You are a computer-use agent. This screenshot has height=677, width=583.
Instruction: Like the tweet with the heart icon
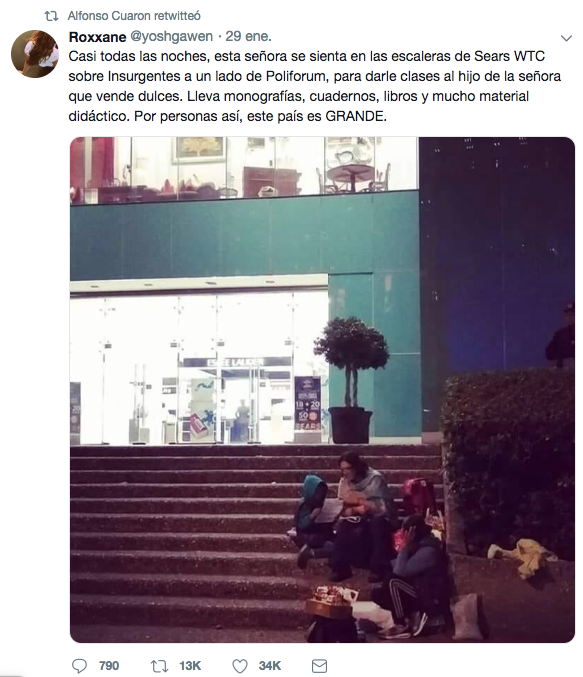pyautogui.click(x=240, y=666)
